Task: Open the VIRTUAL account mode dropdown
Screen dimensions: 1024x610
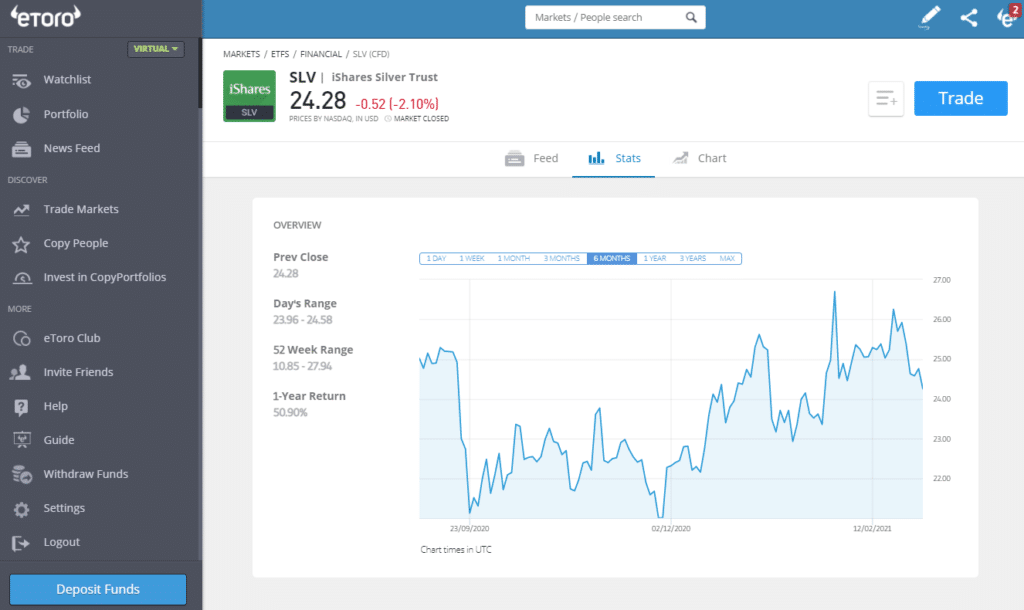Action: (155, 49)
